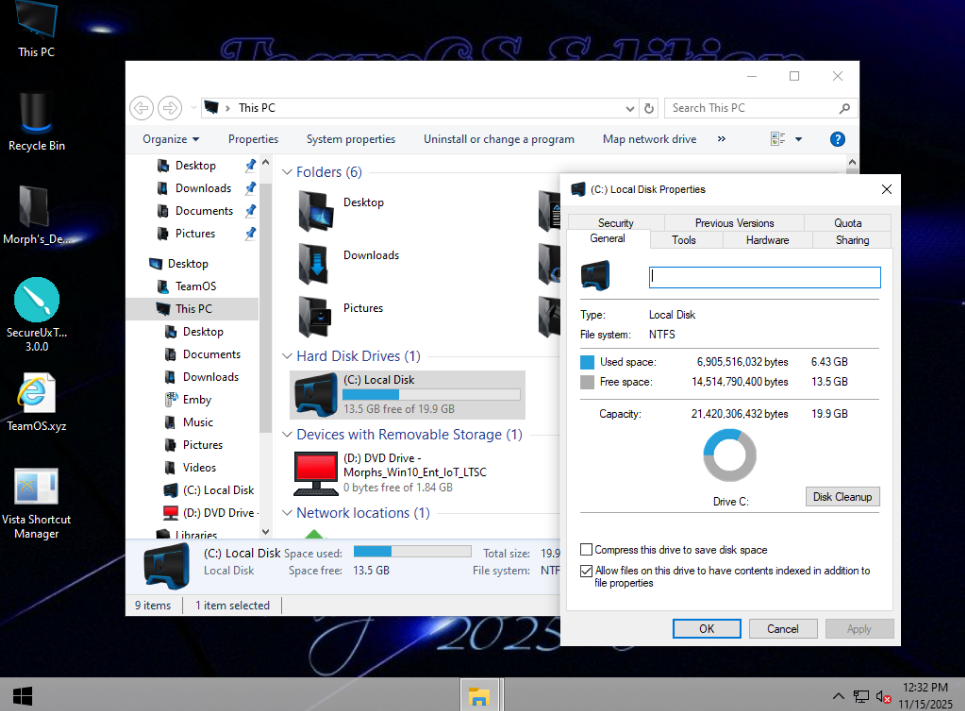Switch to the Tools tab
Screen dimensions: 965x711
(684, 240)
